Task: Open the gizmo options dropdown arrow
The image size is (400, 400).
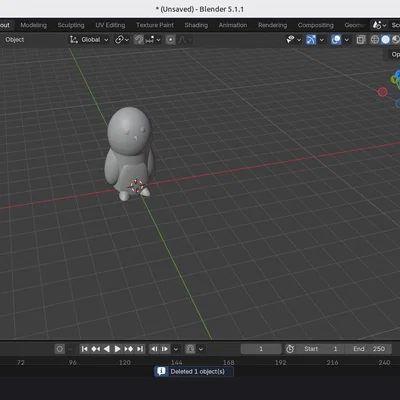Action: click(x=321, y=40)
